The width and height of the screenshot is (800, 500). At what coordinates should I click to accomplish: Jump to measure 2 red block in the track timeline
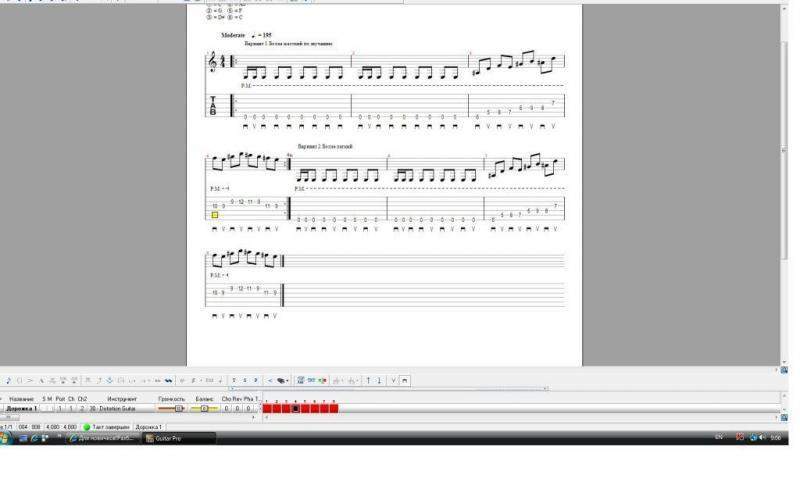(277, 408)
